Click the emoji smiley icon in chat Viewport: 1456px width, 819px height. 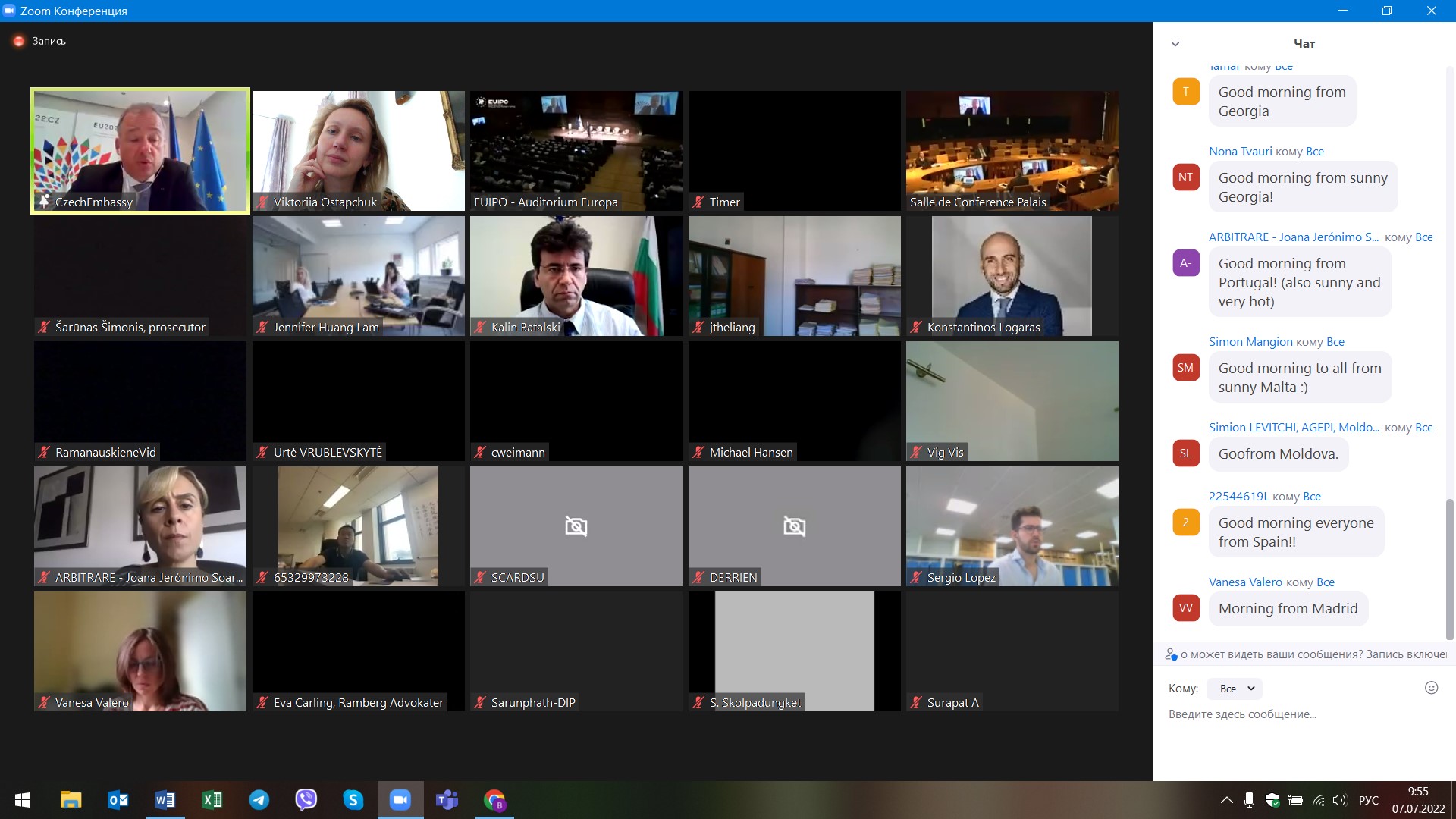[x=1431, y=688]
